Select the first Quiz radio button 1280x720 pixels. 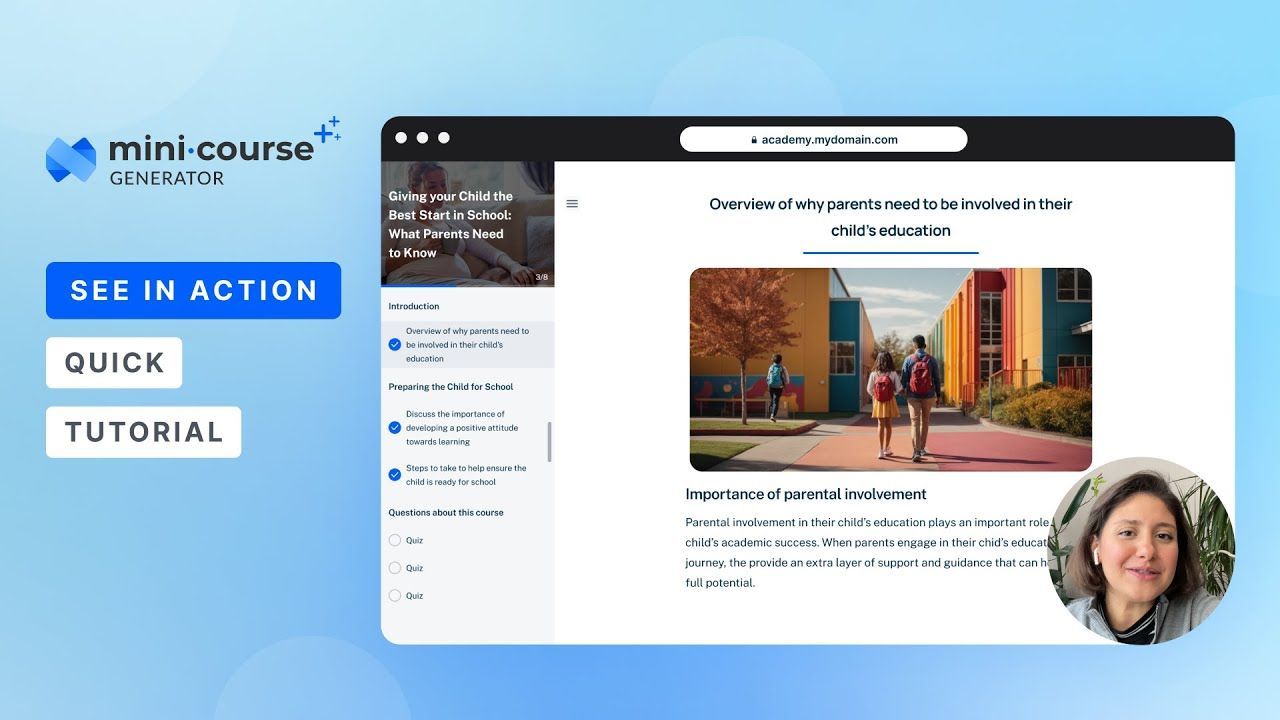pos(395,540)
